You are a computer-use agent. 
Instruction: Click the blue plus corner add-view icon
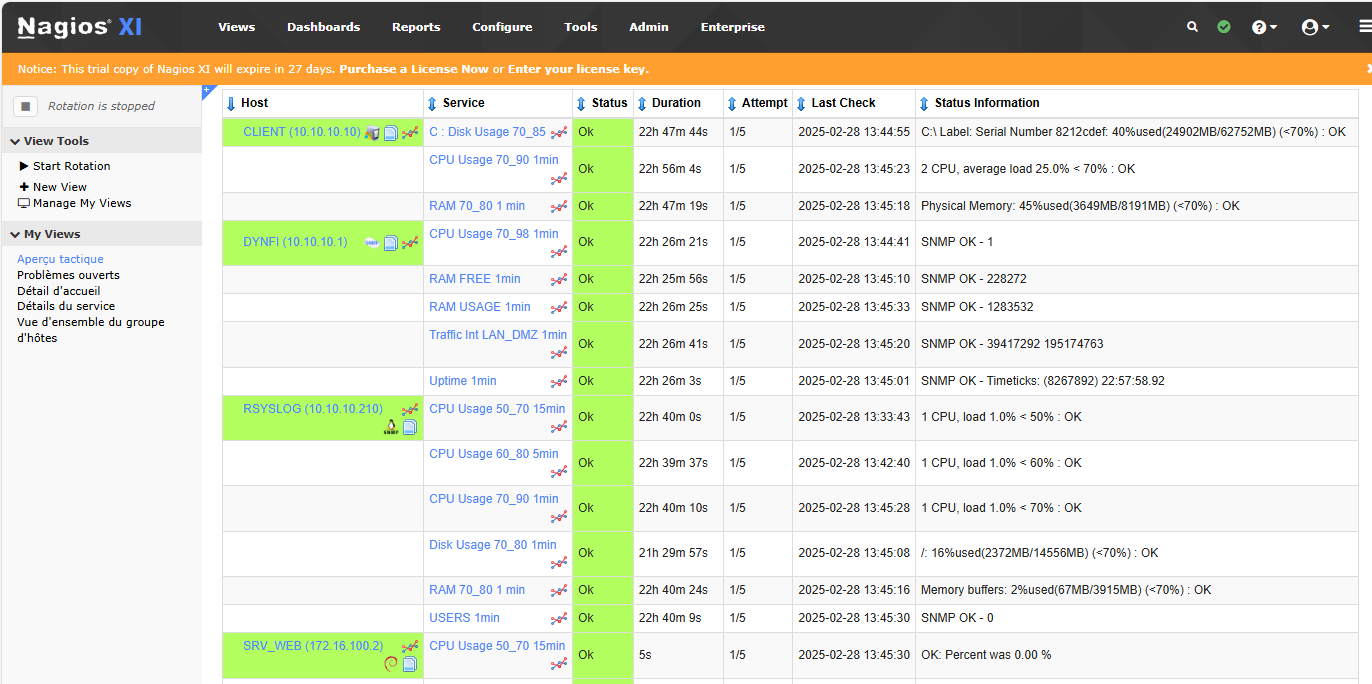207,91
